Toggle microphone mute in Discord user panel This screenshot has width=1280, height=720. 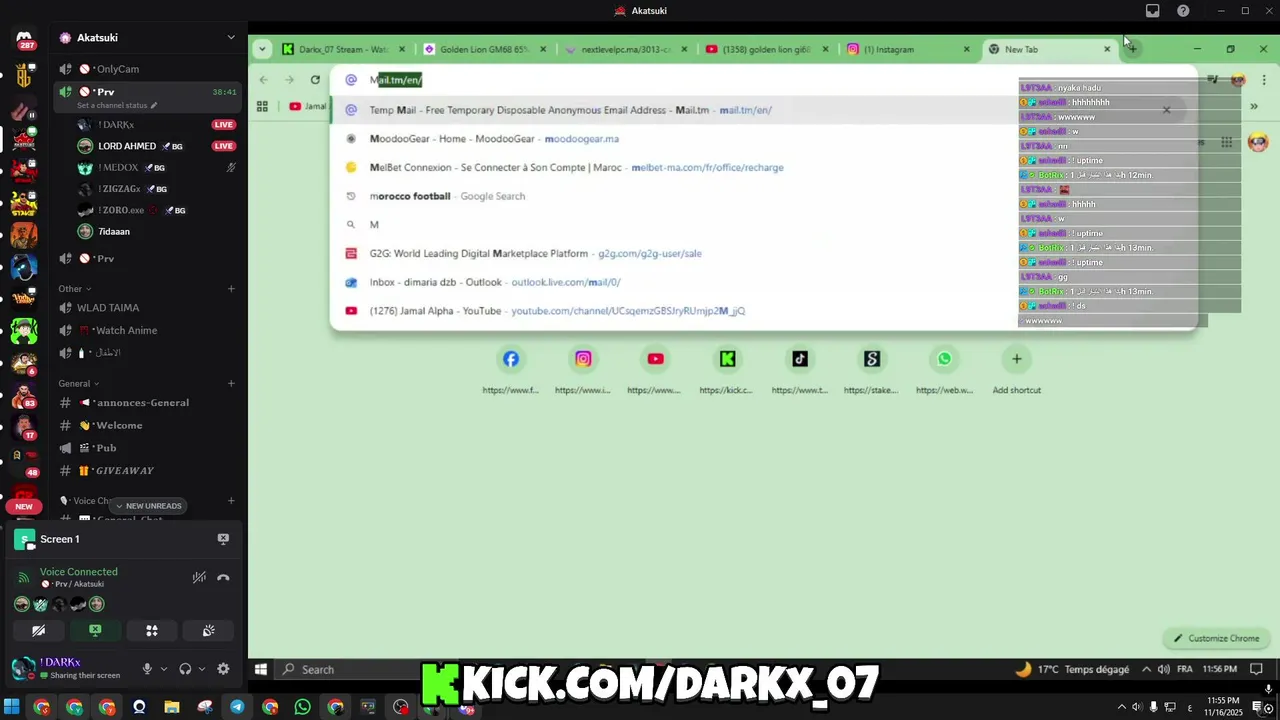click(x=147, y=669)
